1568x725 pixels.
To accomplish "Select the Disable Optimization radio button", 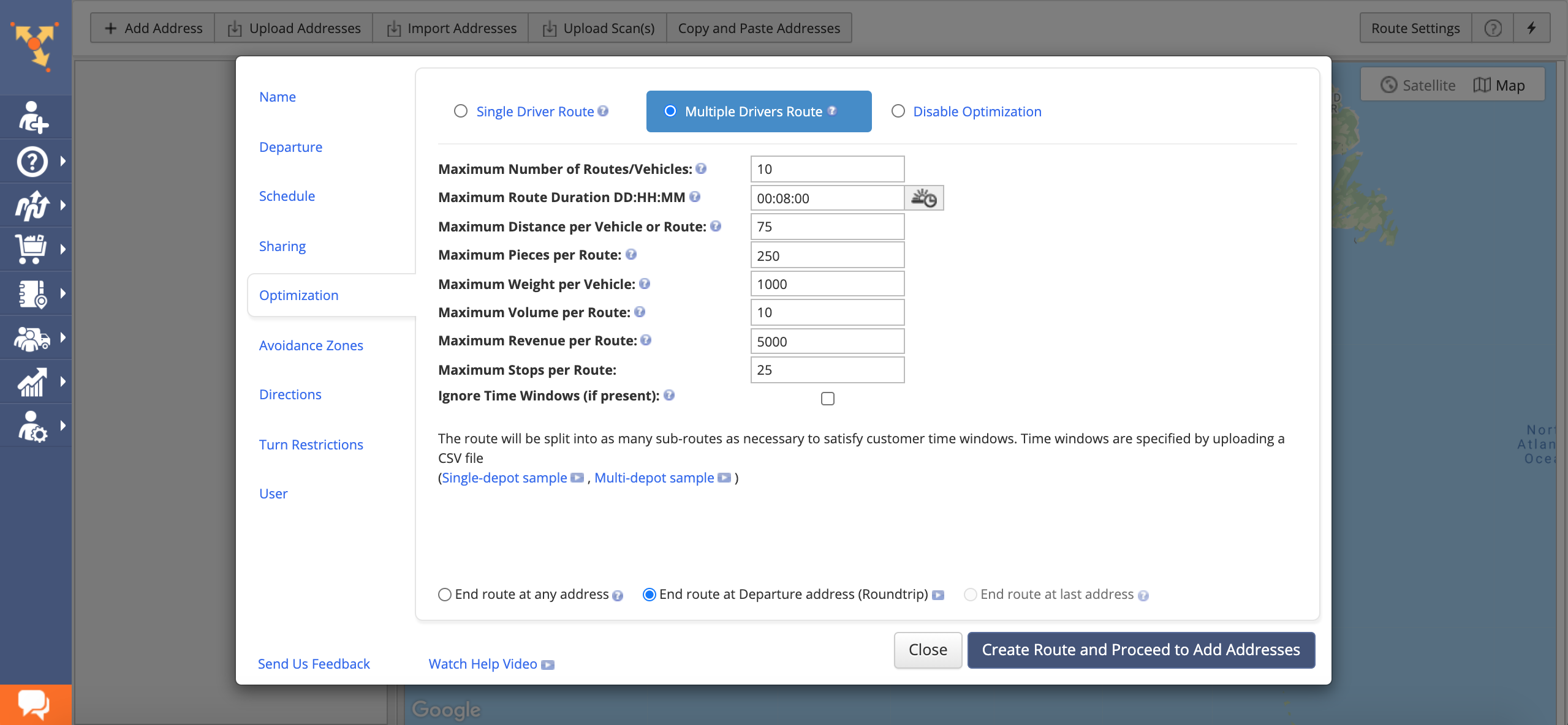I will click(x=898, y=110).
